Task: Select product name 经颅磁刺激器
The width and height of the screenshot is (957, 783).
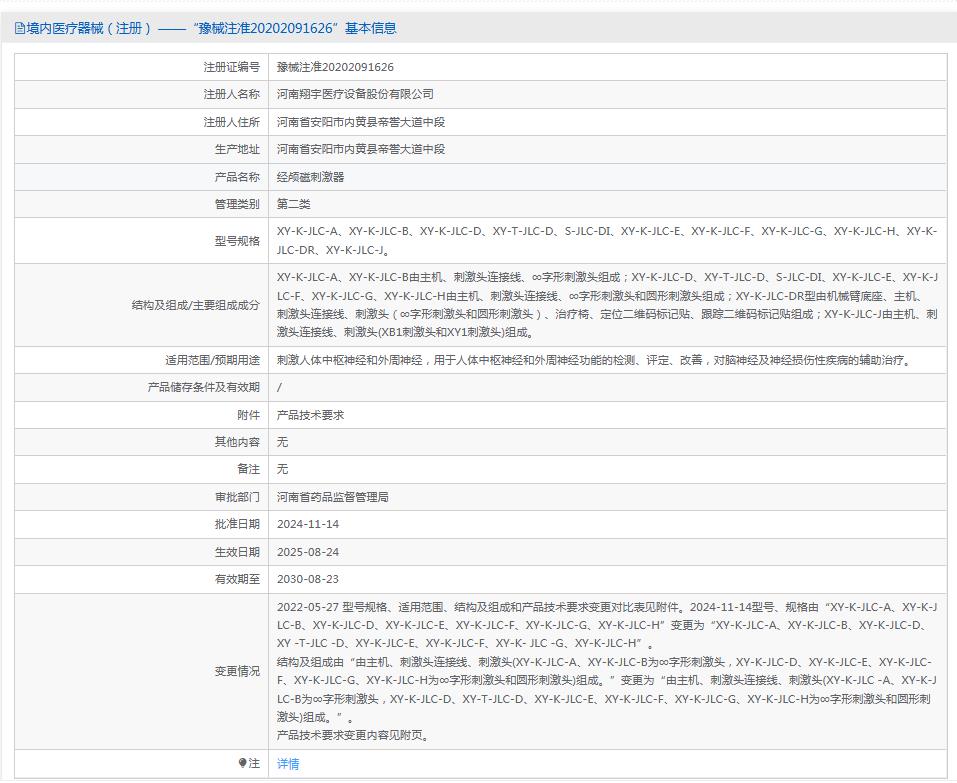Action: click(310, 177)
